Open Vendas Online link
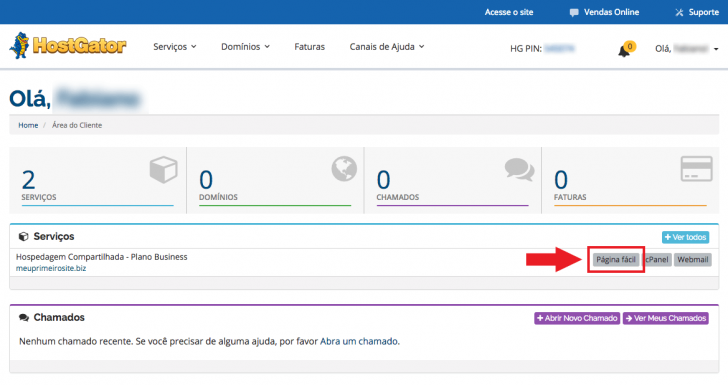 click(611, 12)
